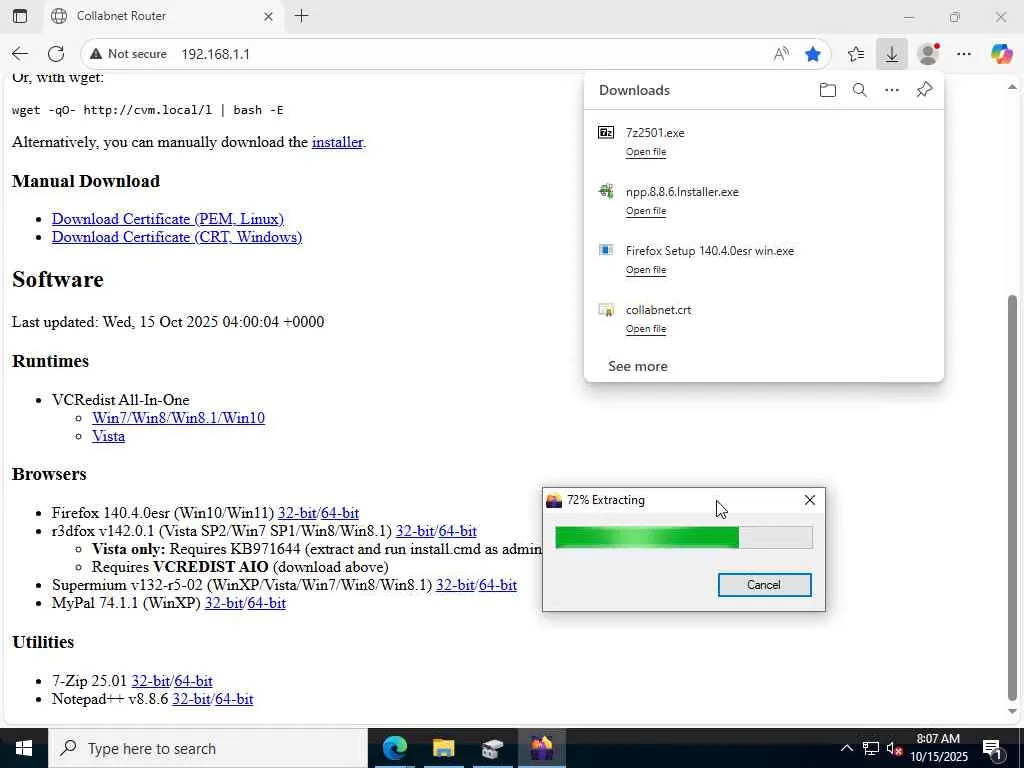Open downloads folder icon in Downloads panel

(x=827, y=90)
